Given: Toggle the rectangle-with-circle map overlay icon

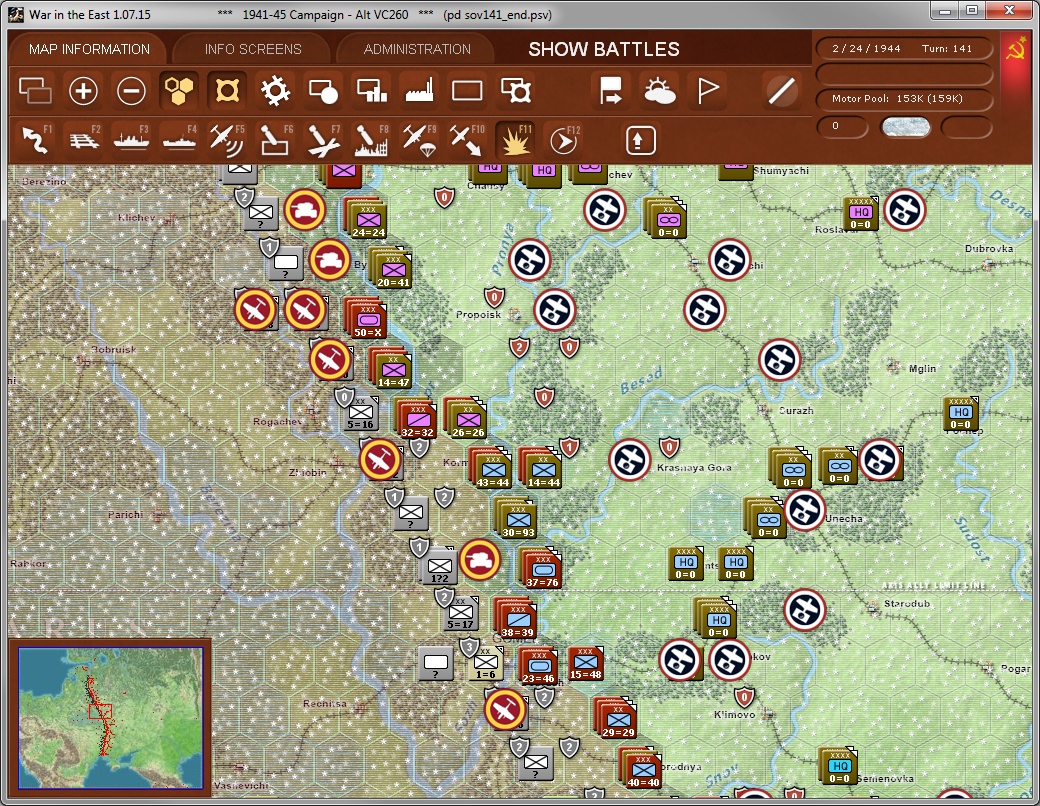Looking at the screenshot, I should [x=323, y=91].
